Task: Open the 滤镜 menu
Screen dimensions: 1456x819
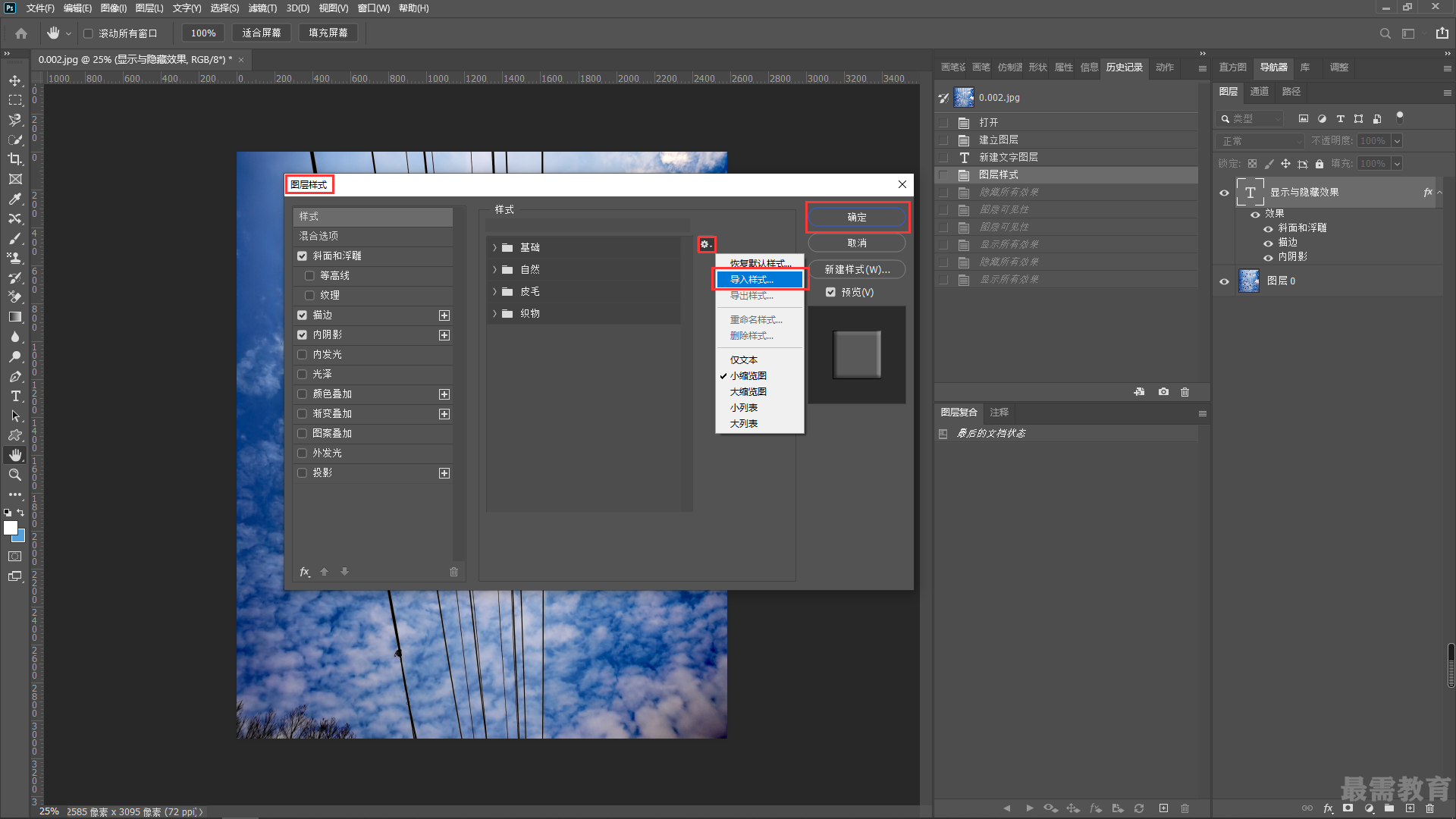Action: 262,8
